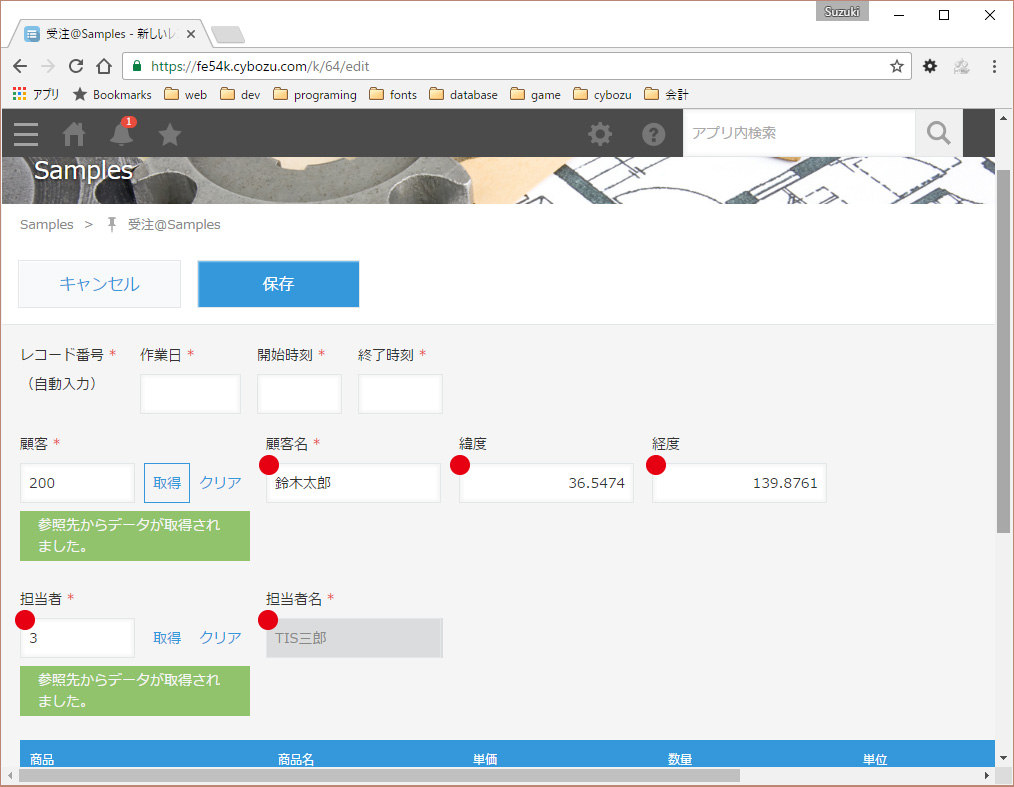Go forward in browser history
This screenshot has height=787, width=1014.
pos(48,66)
